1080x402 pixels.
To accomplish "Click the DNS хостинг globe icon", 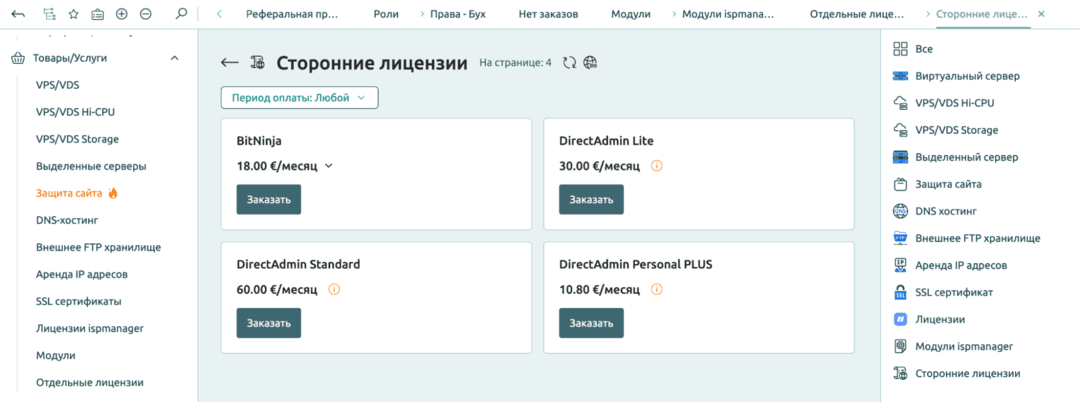I will click(x=900, y=211).
